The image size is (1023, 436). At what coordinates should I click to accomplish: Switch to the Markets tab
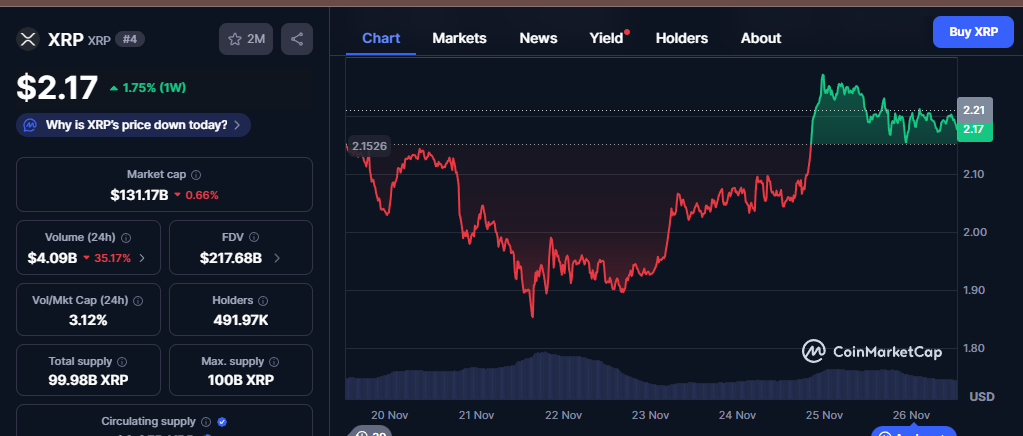[459, 38]
